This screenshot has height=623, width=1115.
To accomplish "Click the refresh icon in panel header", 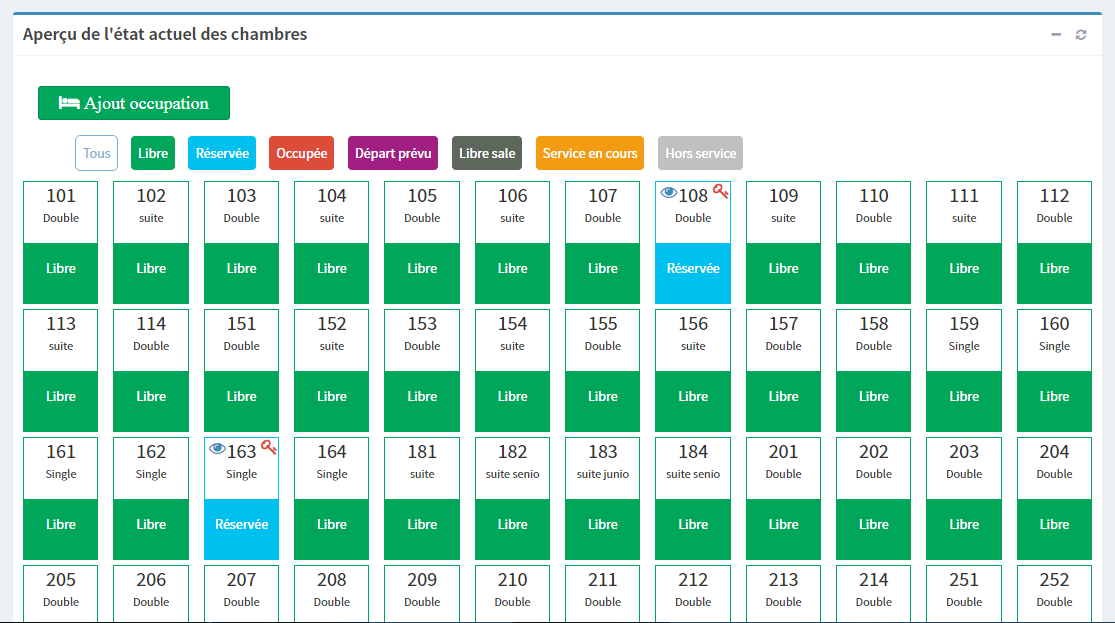I will pos(1081,35).
